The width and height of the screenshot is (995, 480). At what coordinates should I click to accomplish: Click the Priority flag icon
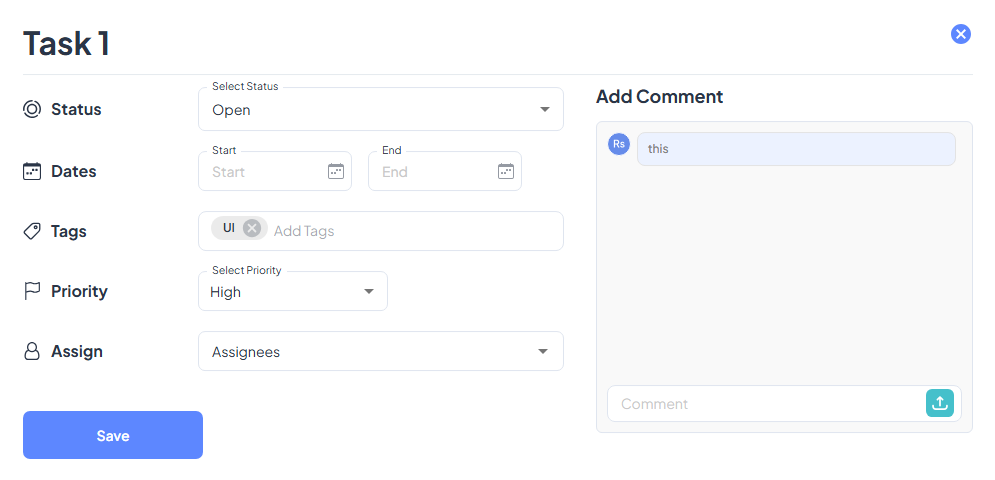coord(32,291)
